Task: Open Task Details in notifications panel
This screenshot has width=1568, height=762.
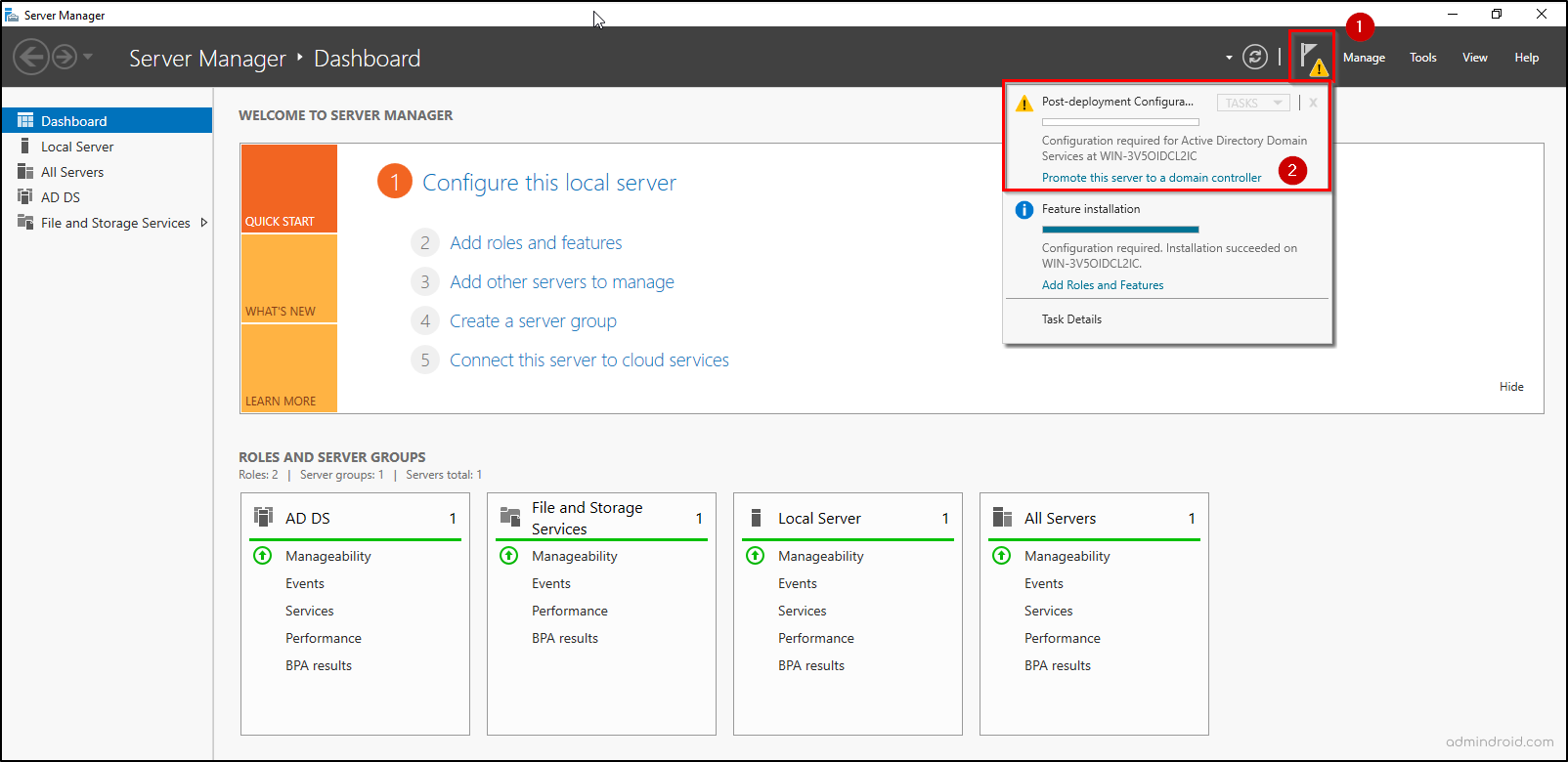Action: 1071,319
